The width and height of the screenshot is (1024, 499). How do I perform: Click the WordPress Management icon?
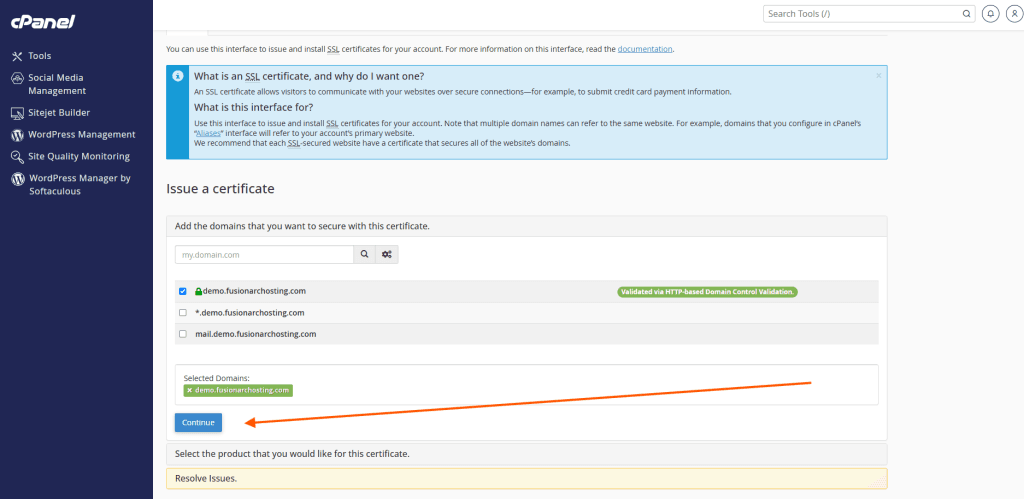click(x=18, y=135)
